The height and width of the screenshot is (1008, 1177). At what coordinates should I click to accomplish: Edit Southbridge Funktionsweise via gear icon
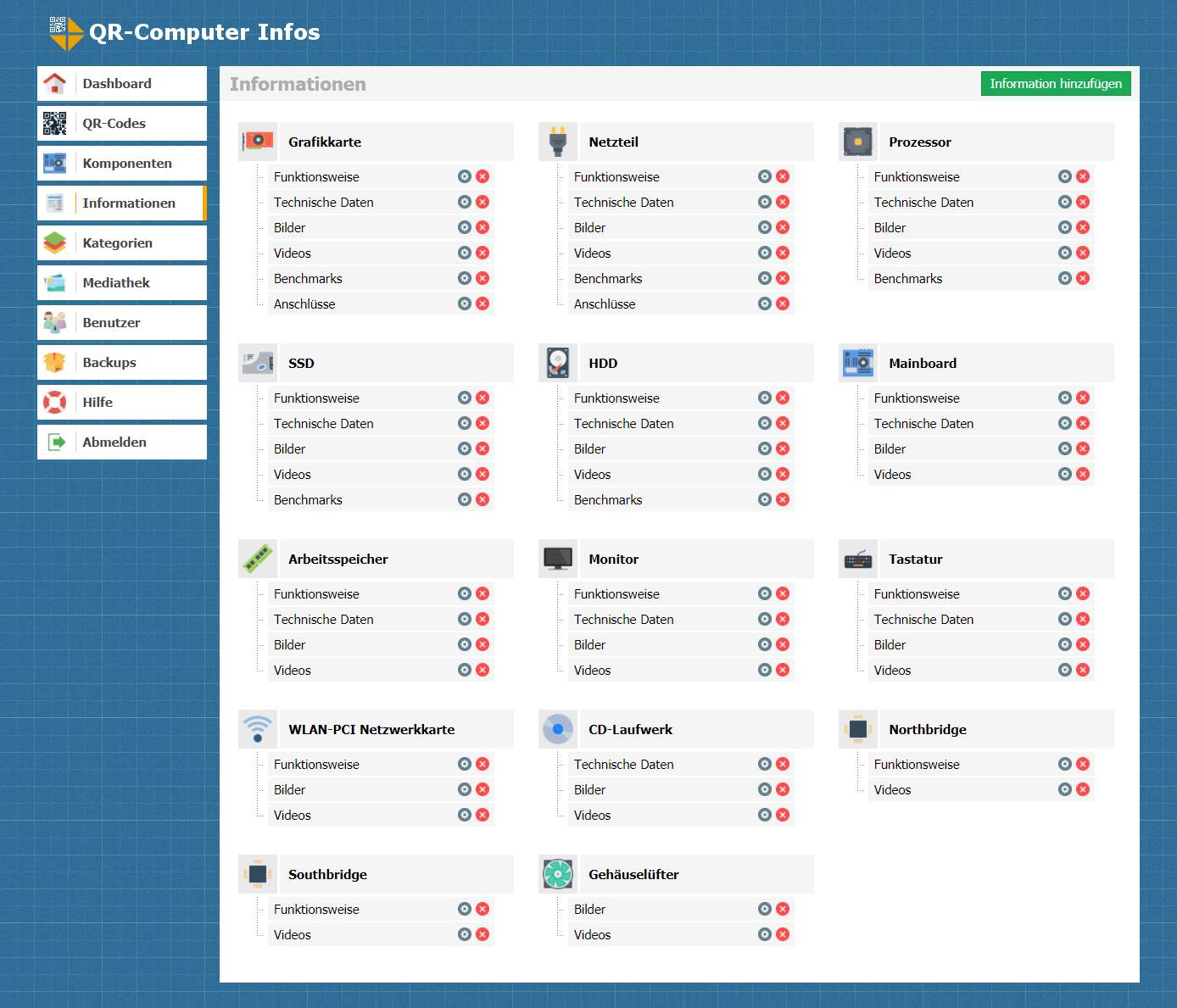(465, 909)
